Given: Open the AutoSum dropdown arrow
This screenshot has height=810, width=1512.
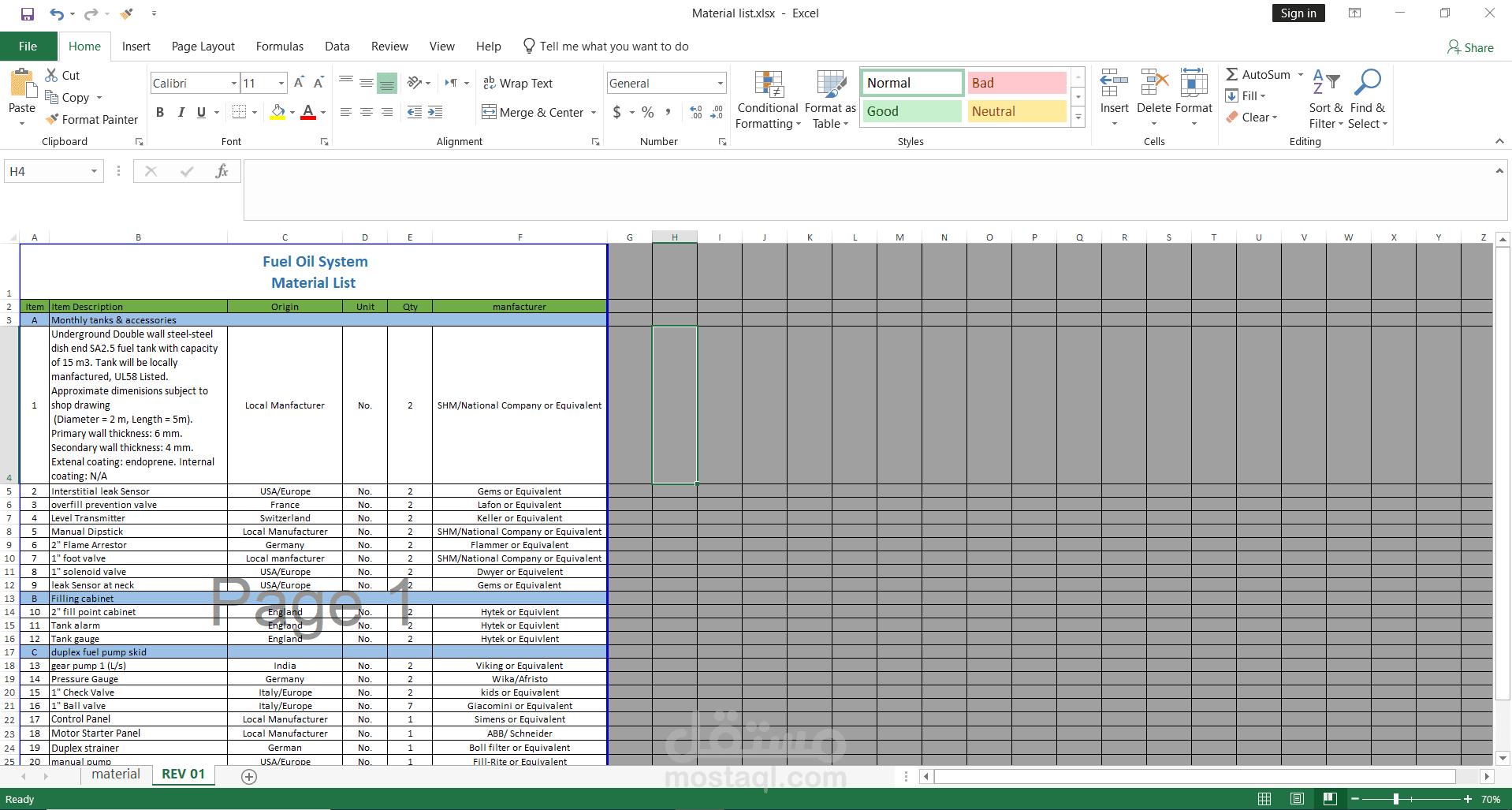Looking at the screenshot, I should [1301, 75].
